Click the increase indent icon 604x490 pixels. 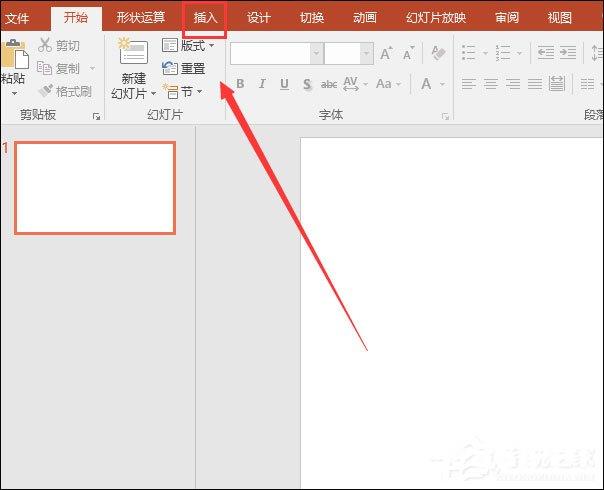pos(568,52)
